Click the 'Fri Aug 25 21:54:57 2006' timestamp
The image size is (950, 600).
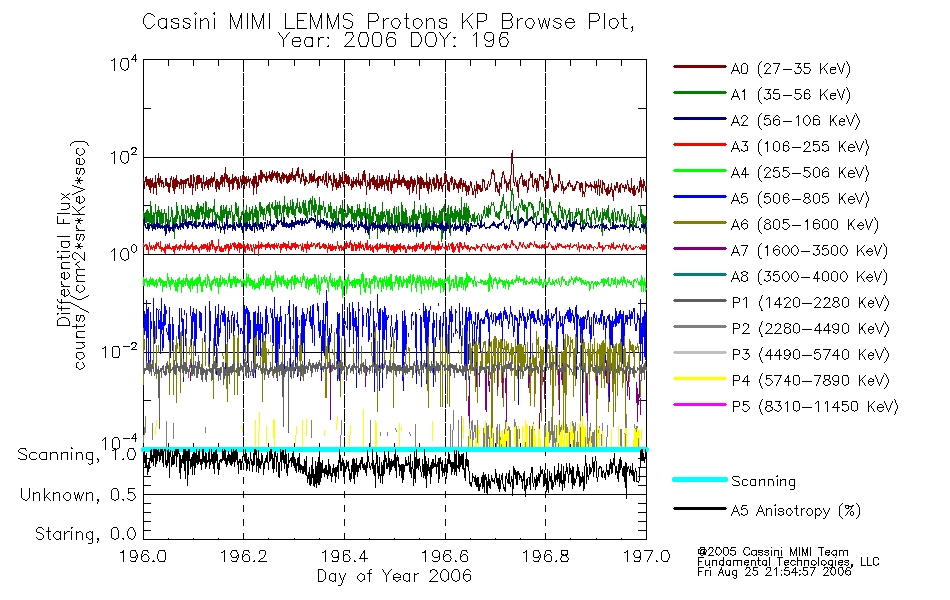pos(774,572)
